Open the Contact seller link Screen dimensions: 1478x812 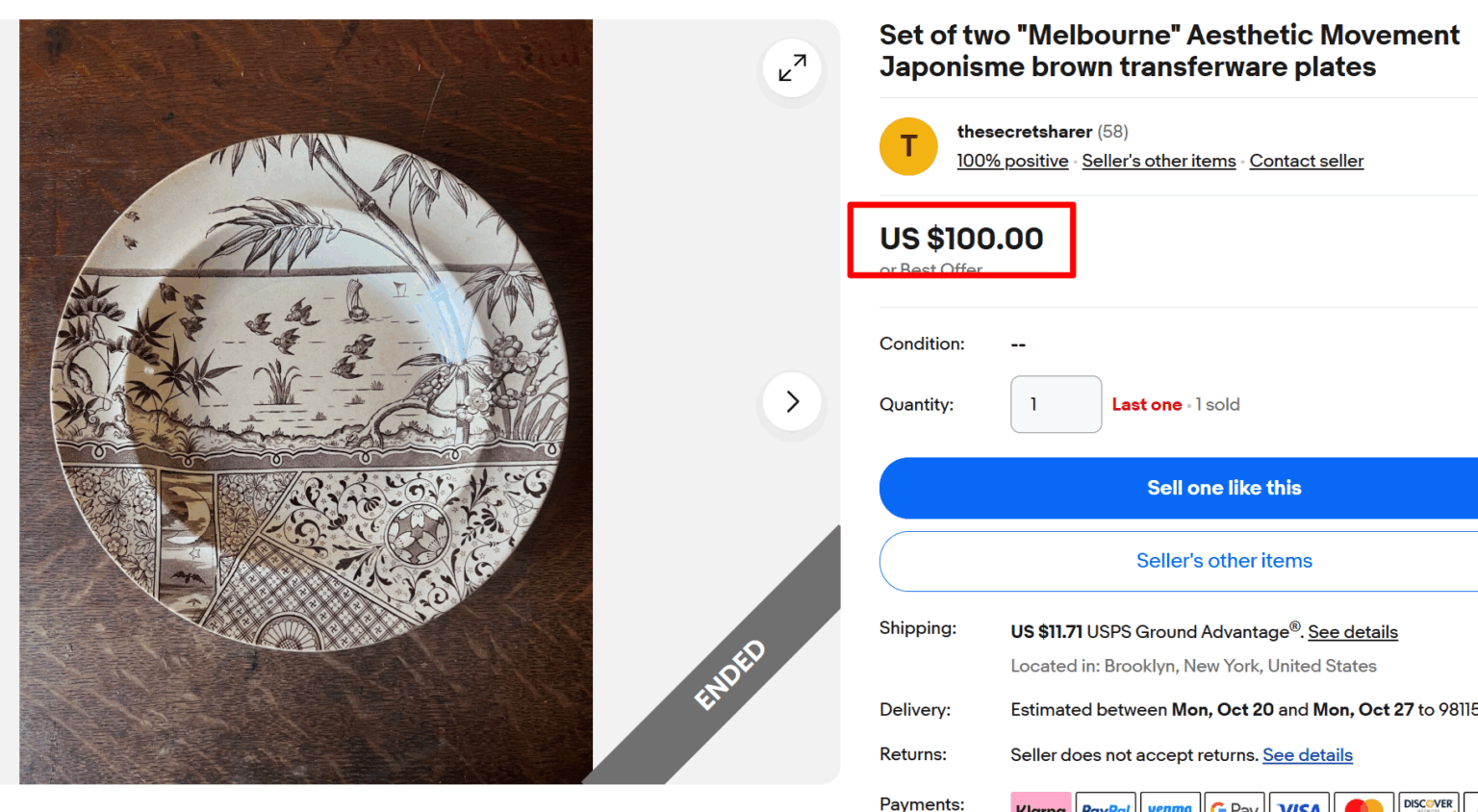point(1306,161)
